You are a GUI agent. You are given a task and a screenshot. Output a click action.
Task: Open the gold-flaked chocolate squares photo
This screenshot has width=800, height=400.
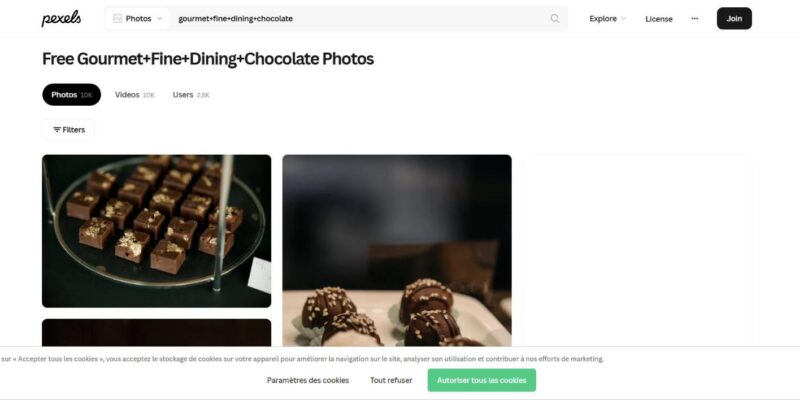point(156,230)
